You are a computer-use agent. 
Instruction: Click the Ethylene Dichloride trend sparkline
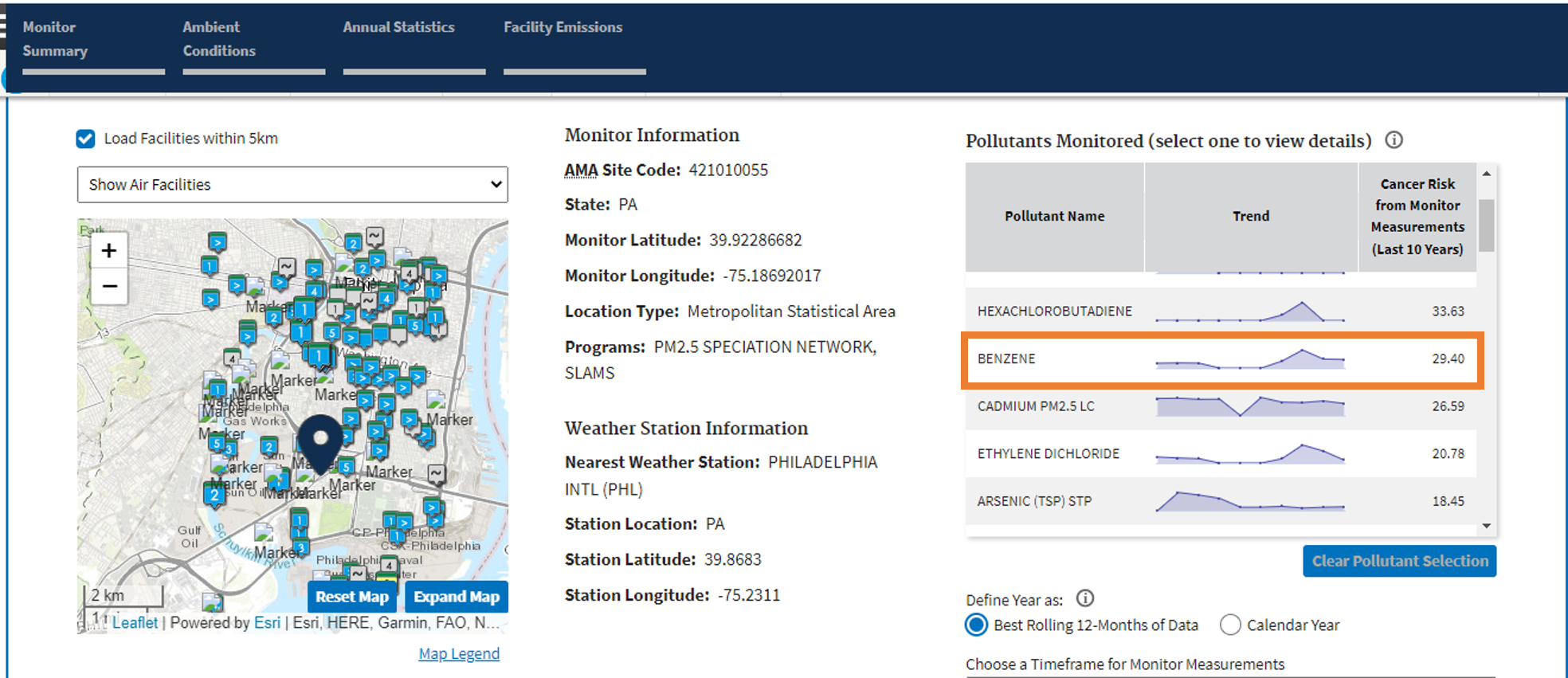click(1250, 453)
